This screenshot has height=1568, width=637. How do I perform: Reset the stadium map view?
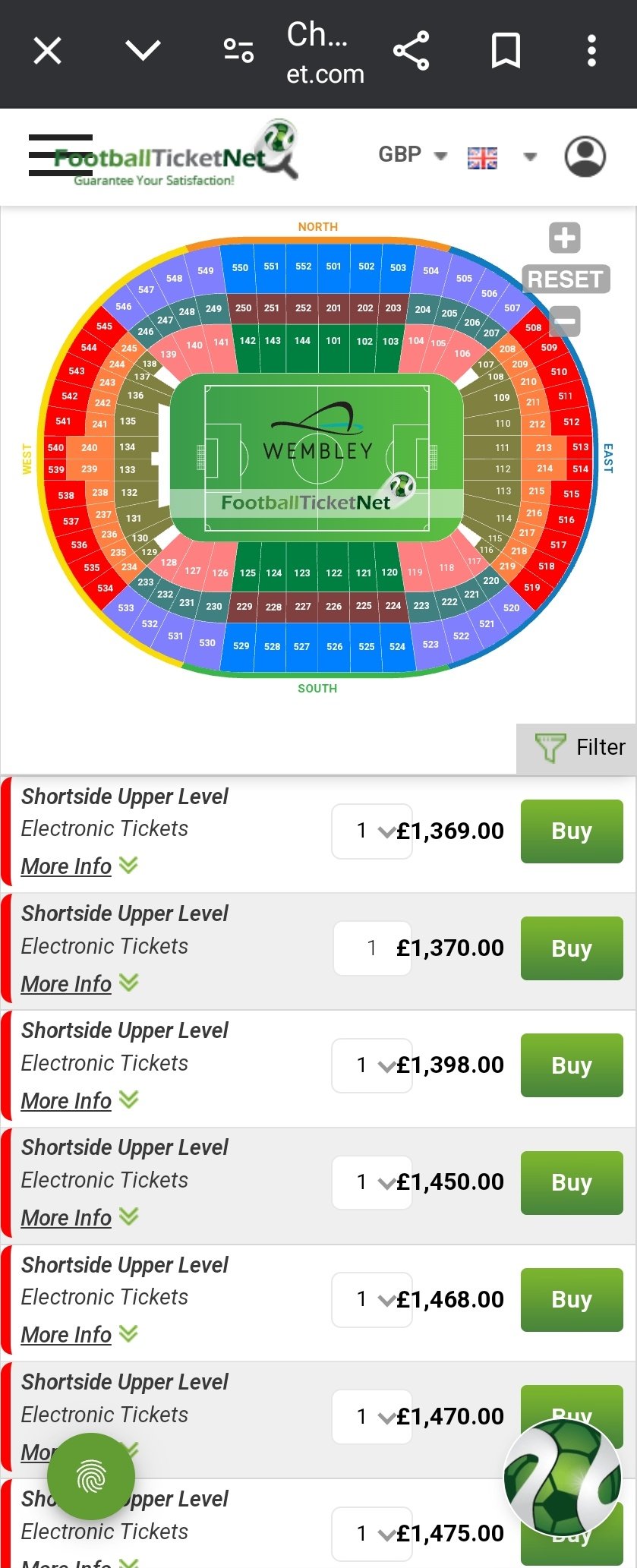[566, 279]
